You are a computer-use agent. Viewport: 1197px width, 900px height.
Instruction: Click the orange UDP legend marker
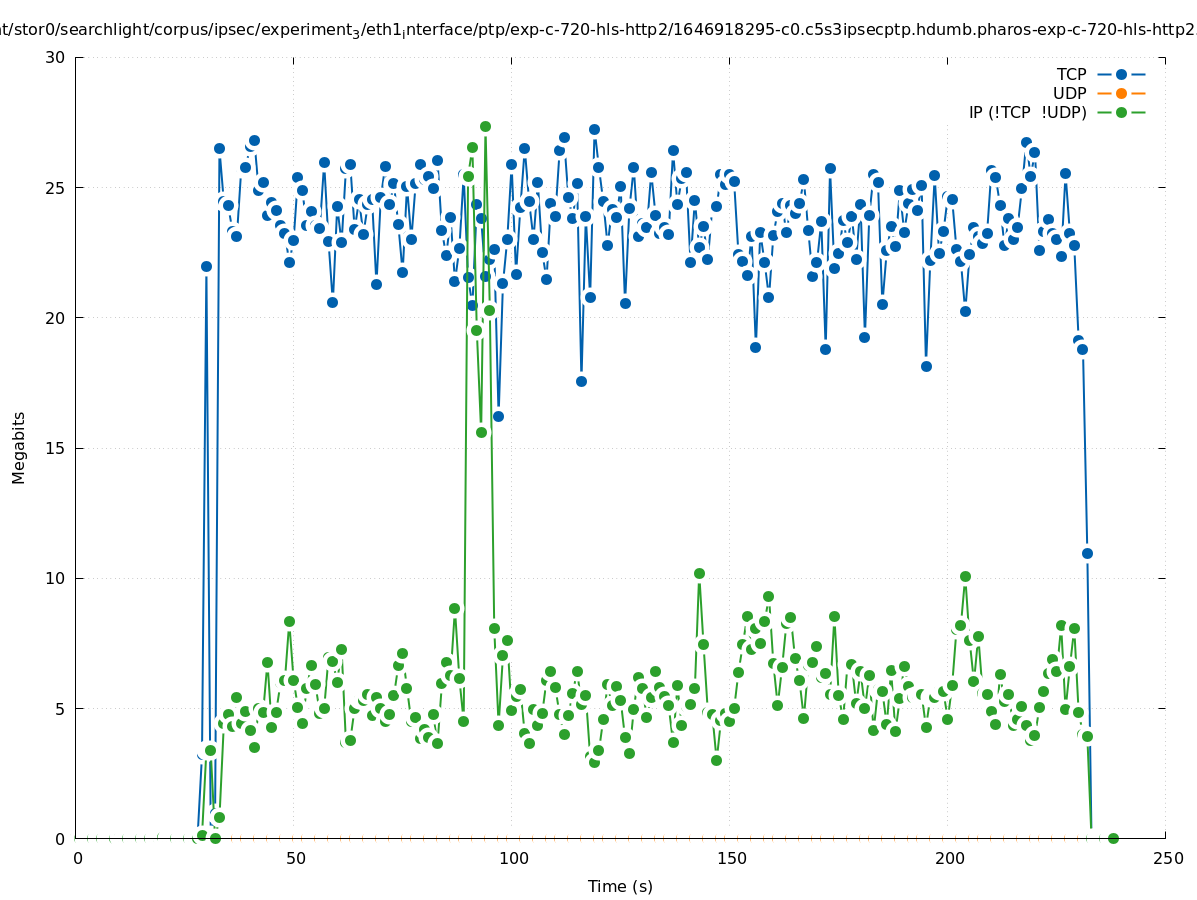[x=1121, y=93]
